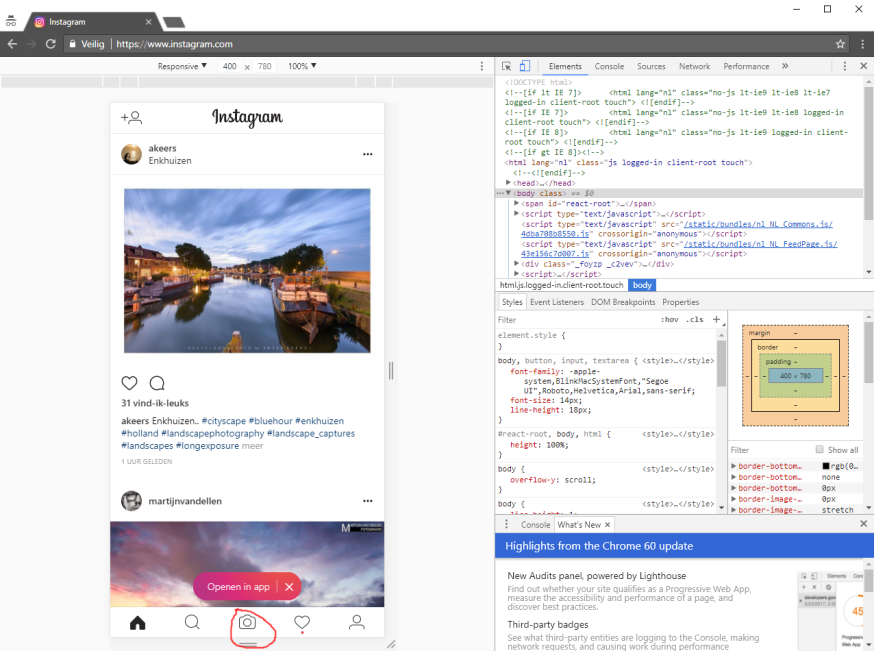Open the nl_NL_Commons.js script link
This screenshot has height=651, width=874.
click(x=758, y=224)
